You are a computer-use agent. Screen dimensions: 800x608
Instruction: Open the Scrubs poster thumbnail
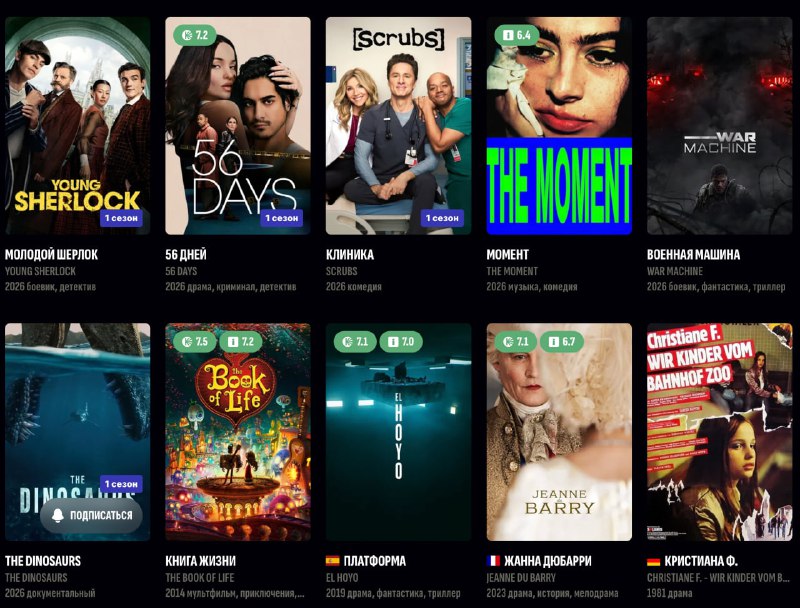tap(398, 126)
